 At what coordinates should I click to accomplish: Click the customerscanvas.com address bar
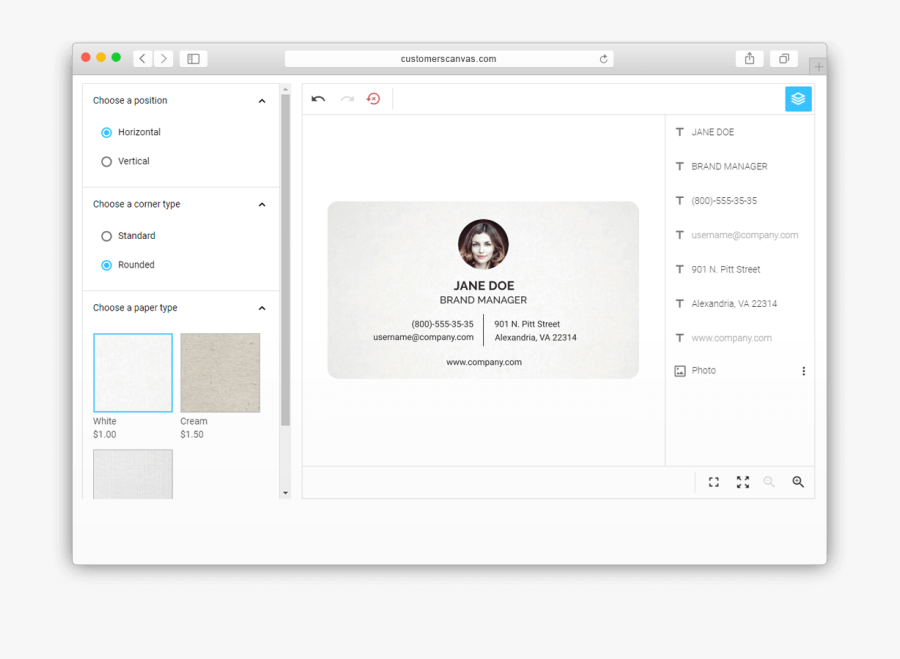click(x=449, y=59)
